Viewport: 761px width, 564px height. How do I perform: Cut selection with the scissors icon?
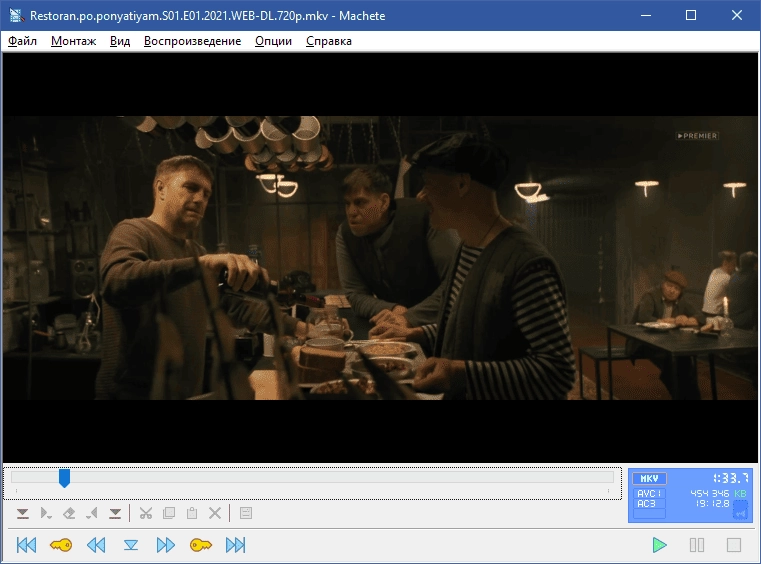146,513
